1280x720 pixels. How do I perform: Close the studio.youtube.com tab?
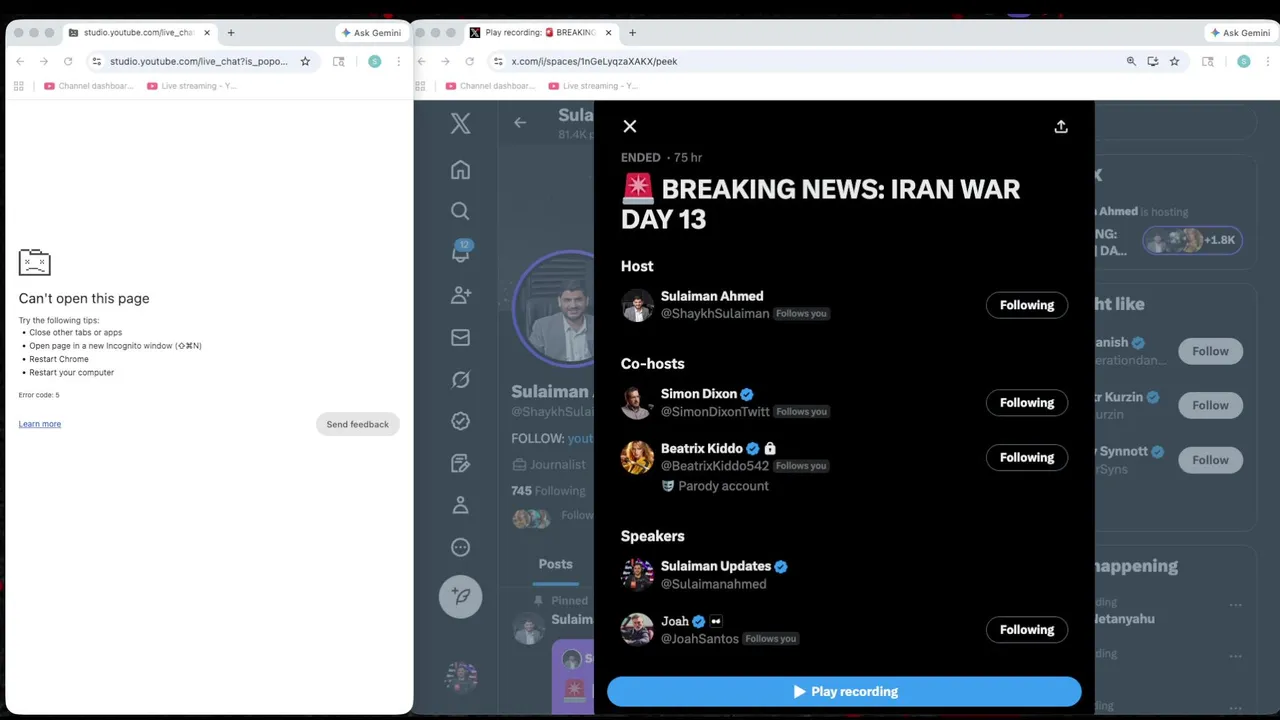click(x=208, y=32)
